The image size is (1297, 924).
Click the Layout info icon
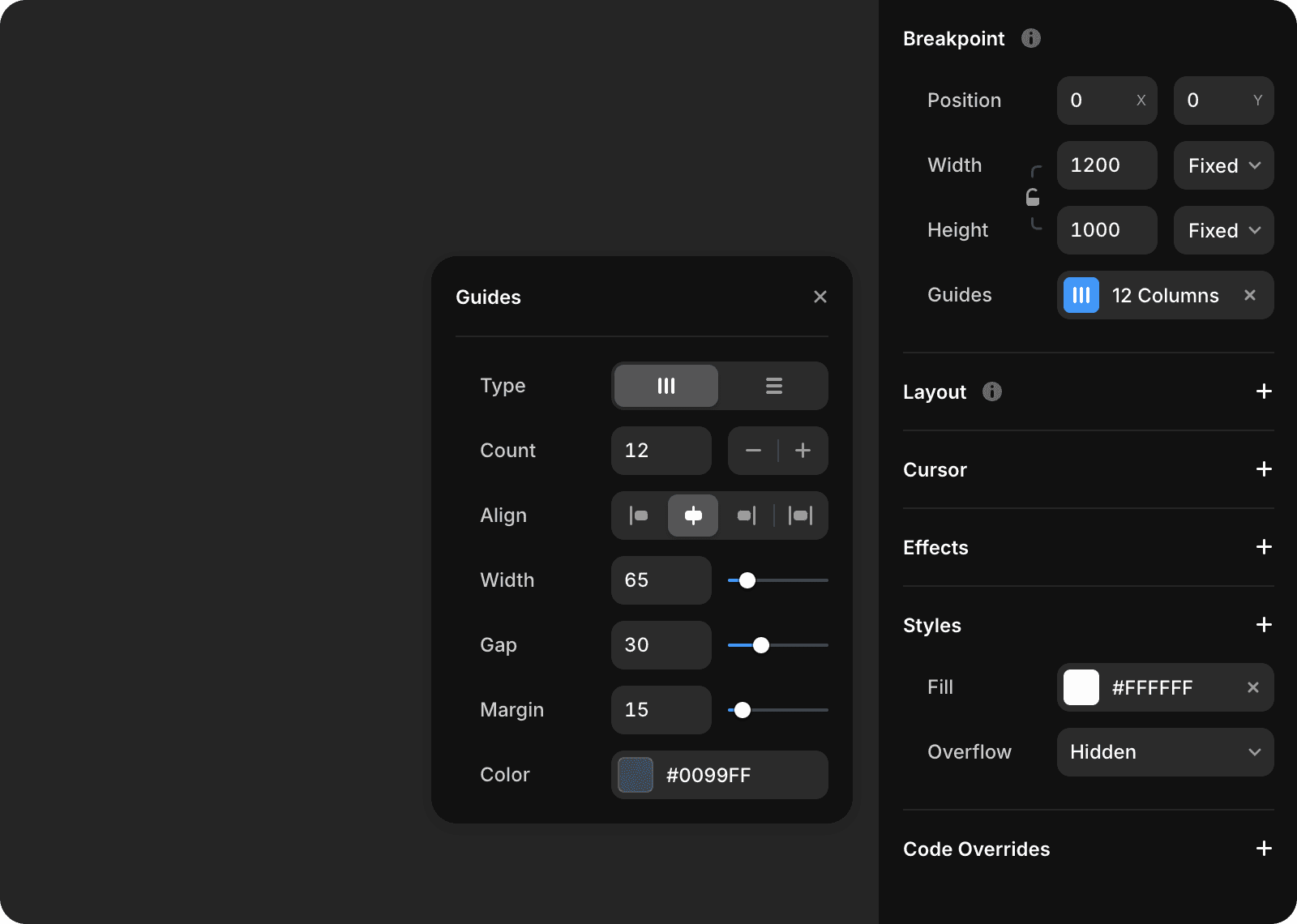click(x=991, y=391)
